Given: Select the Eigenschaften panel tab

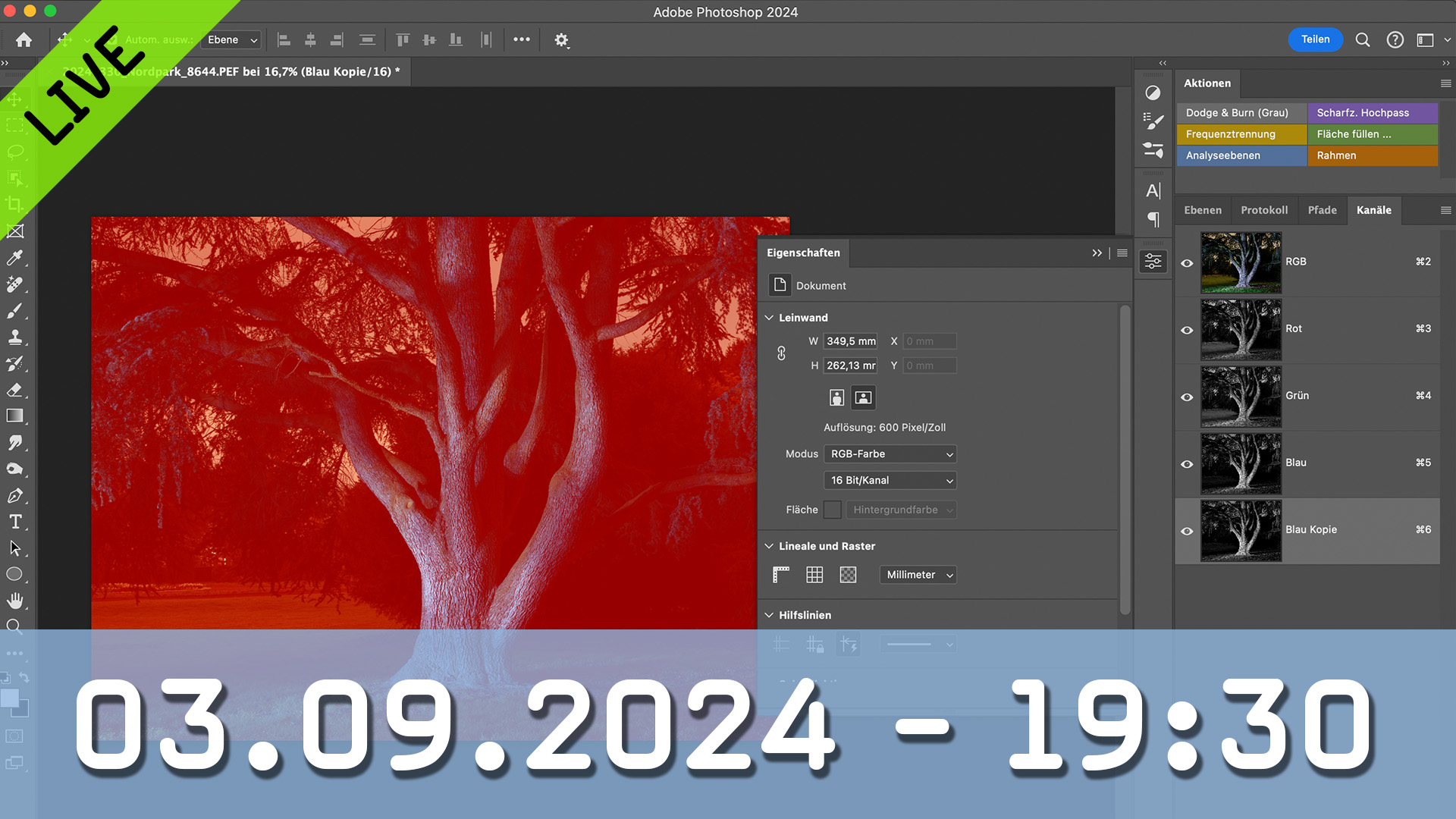Looking at the screenshot, I should coord(803,253).
